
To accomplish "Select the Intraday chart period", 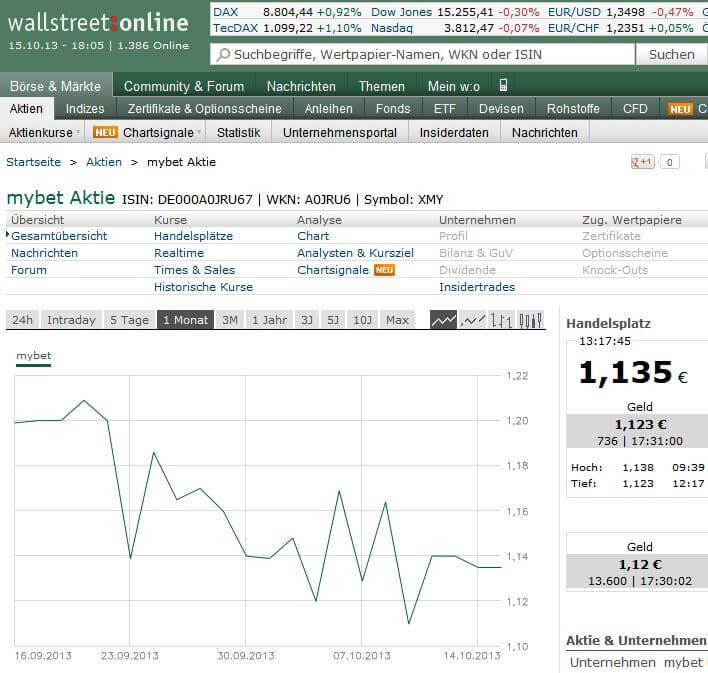I will click(71, 320).
